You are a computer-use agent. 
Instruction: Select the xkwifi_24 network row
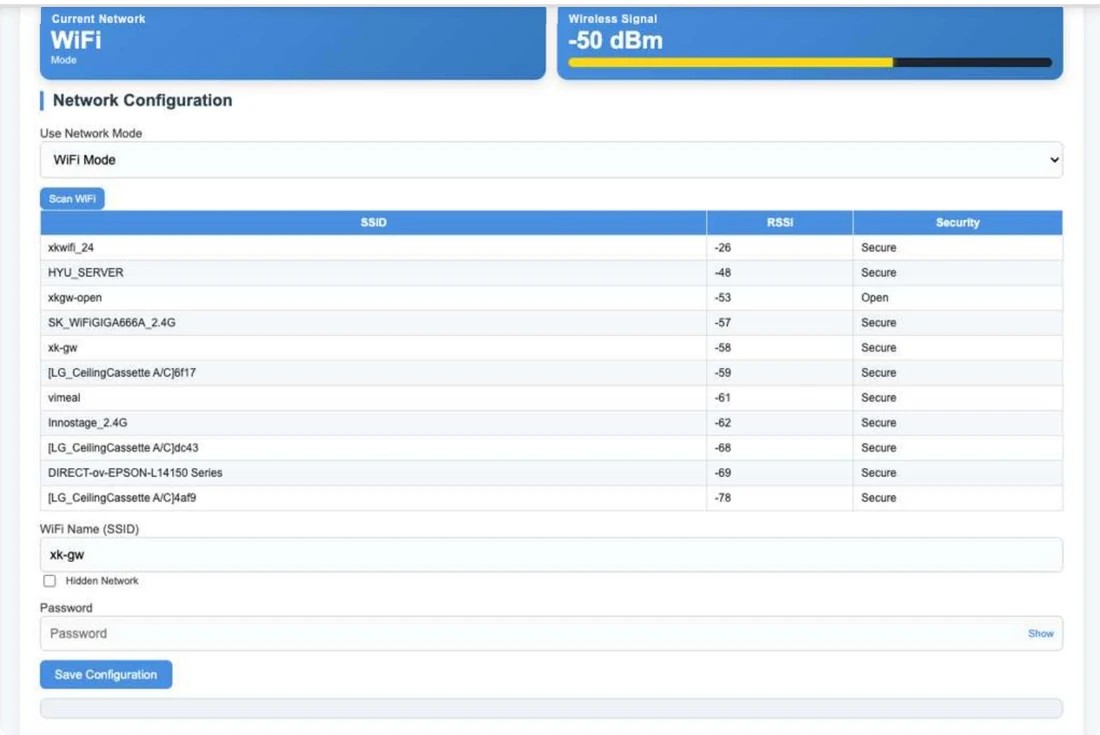tap(551, 248)
